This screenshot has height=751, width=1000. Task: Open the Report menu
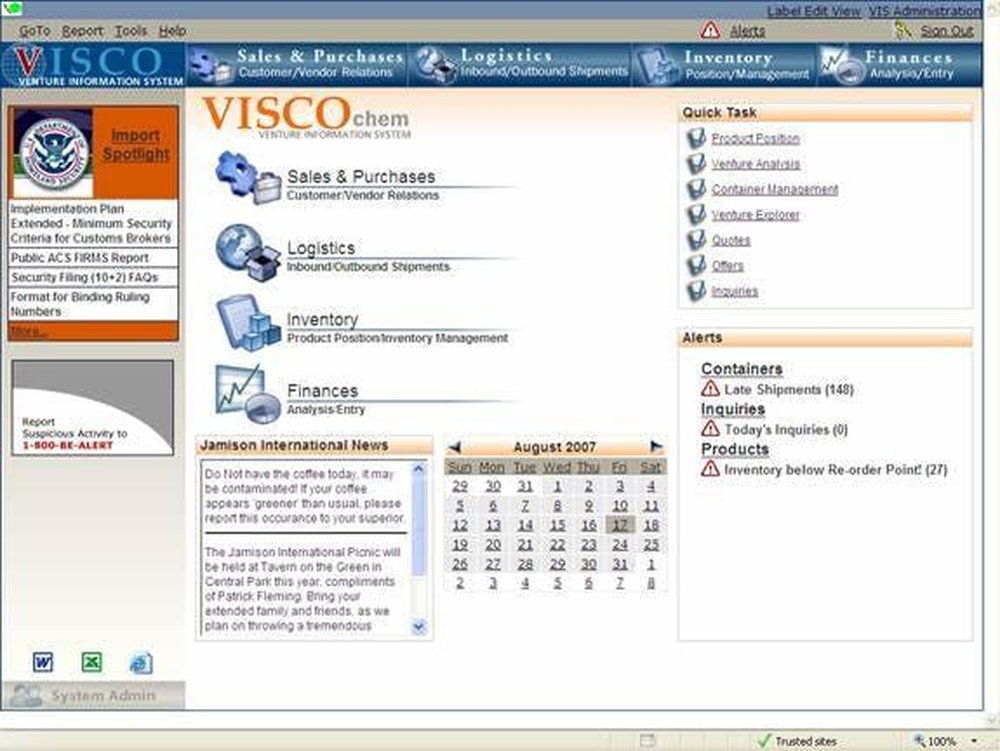click(82, 31)
